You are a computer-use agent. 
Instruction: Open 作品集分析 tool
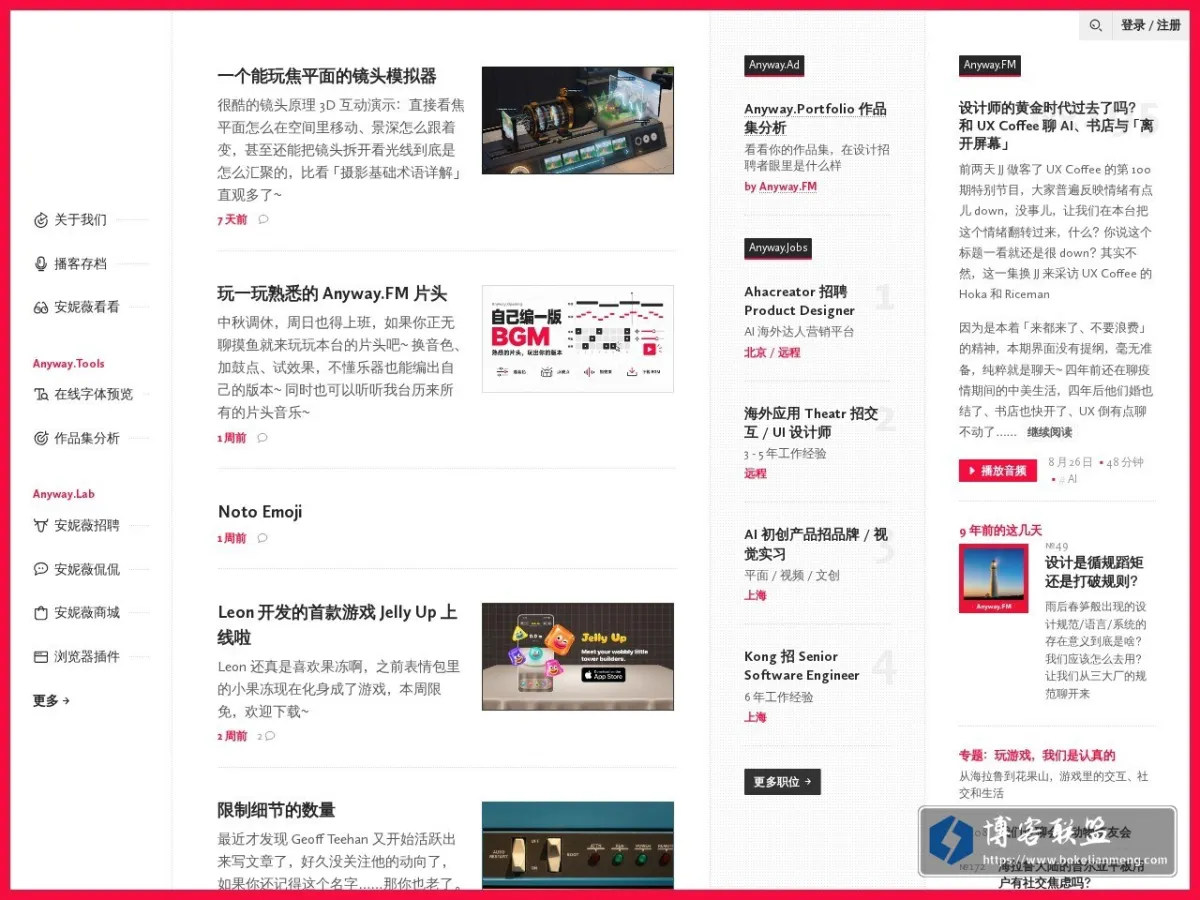(87, 438)
